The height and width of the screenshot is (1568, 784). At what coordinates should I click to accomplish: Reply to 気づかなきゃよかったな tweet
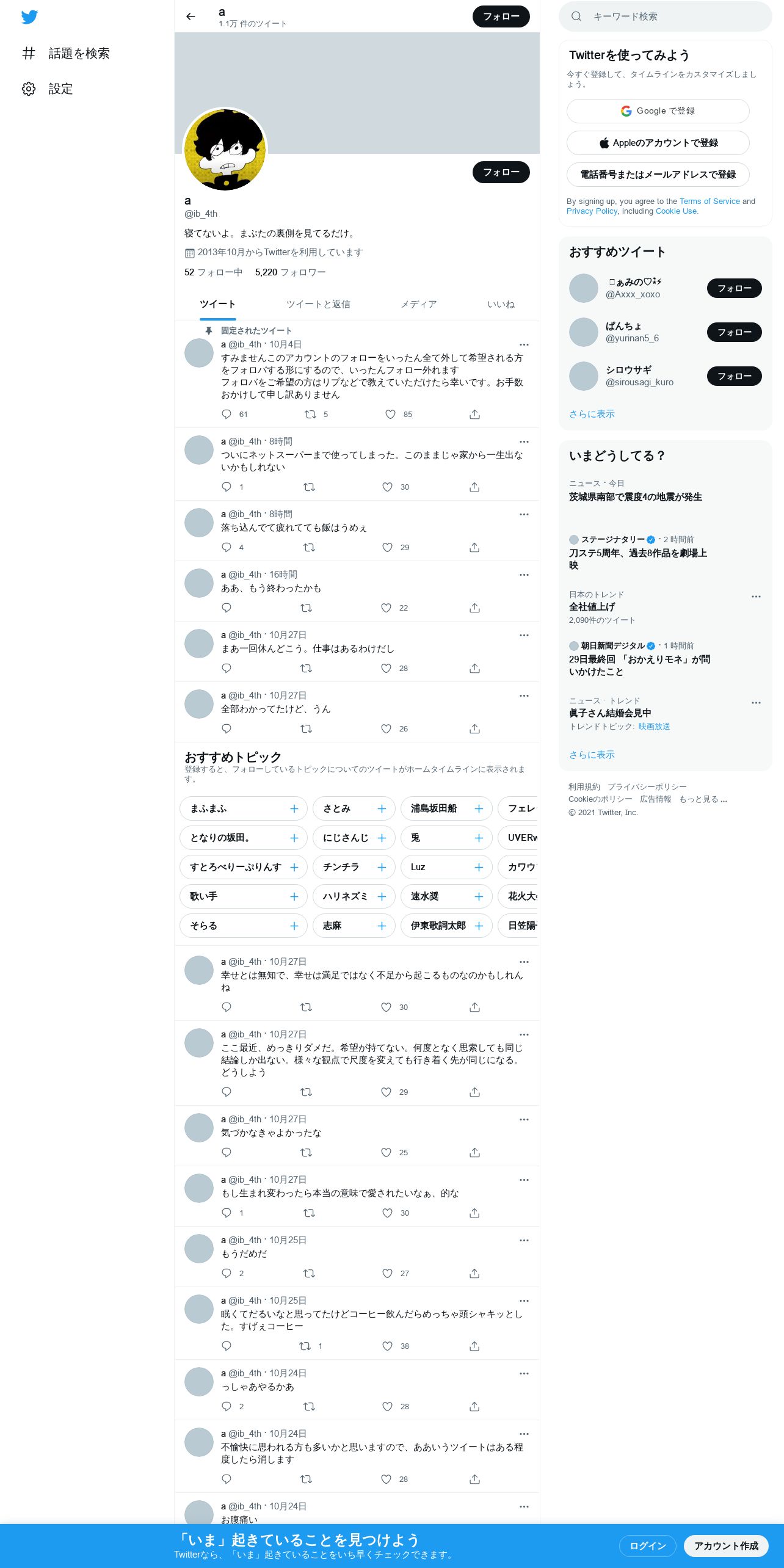[x=227, y=1152]
